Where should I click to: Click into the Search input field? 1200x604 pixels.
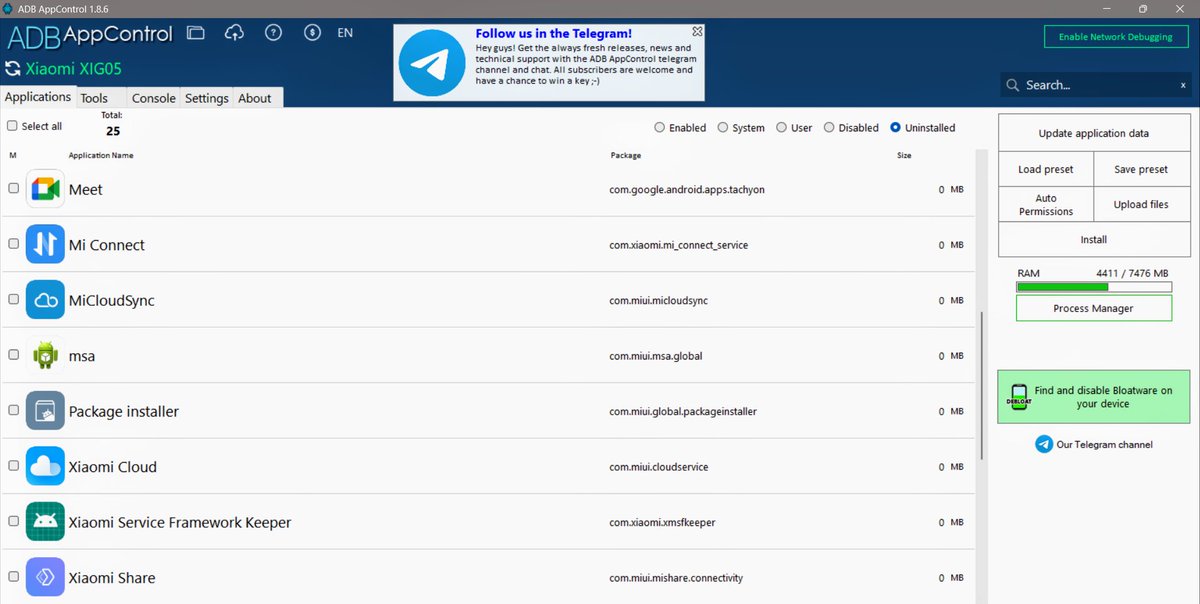point(1098,85)
